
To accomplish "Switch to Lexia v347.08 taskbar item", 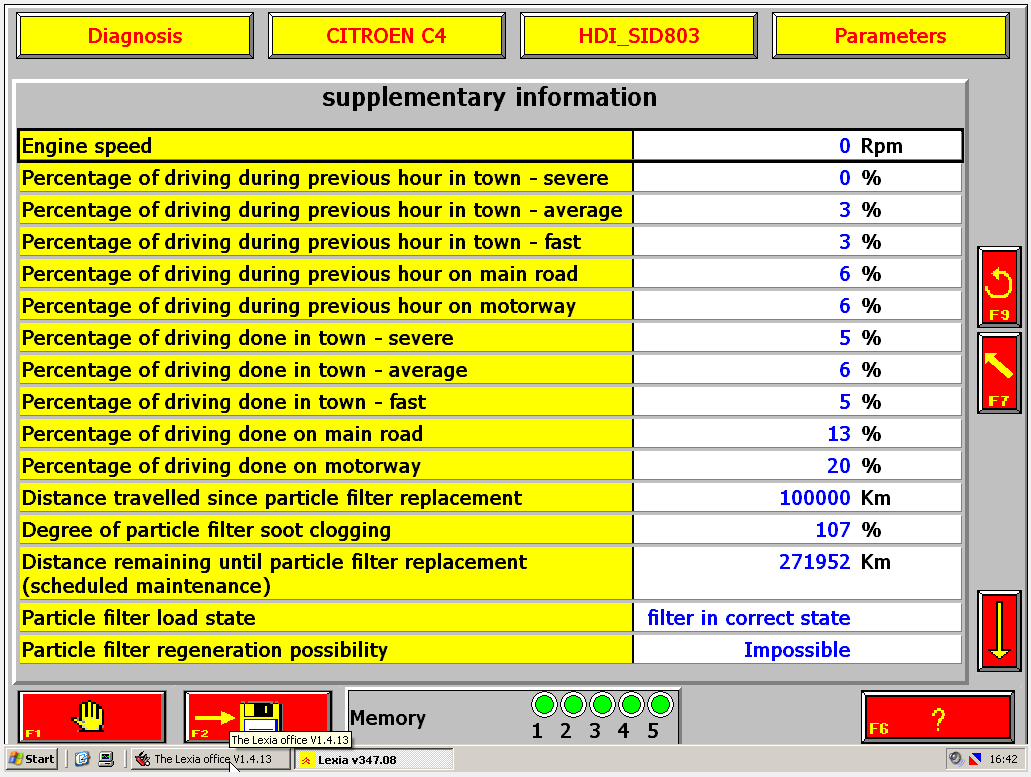I will click(374, 759).
